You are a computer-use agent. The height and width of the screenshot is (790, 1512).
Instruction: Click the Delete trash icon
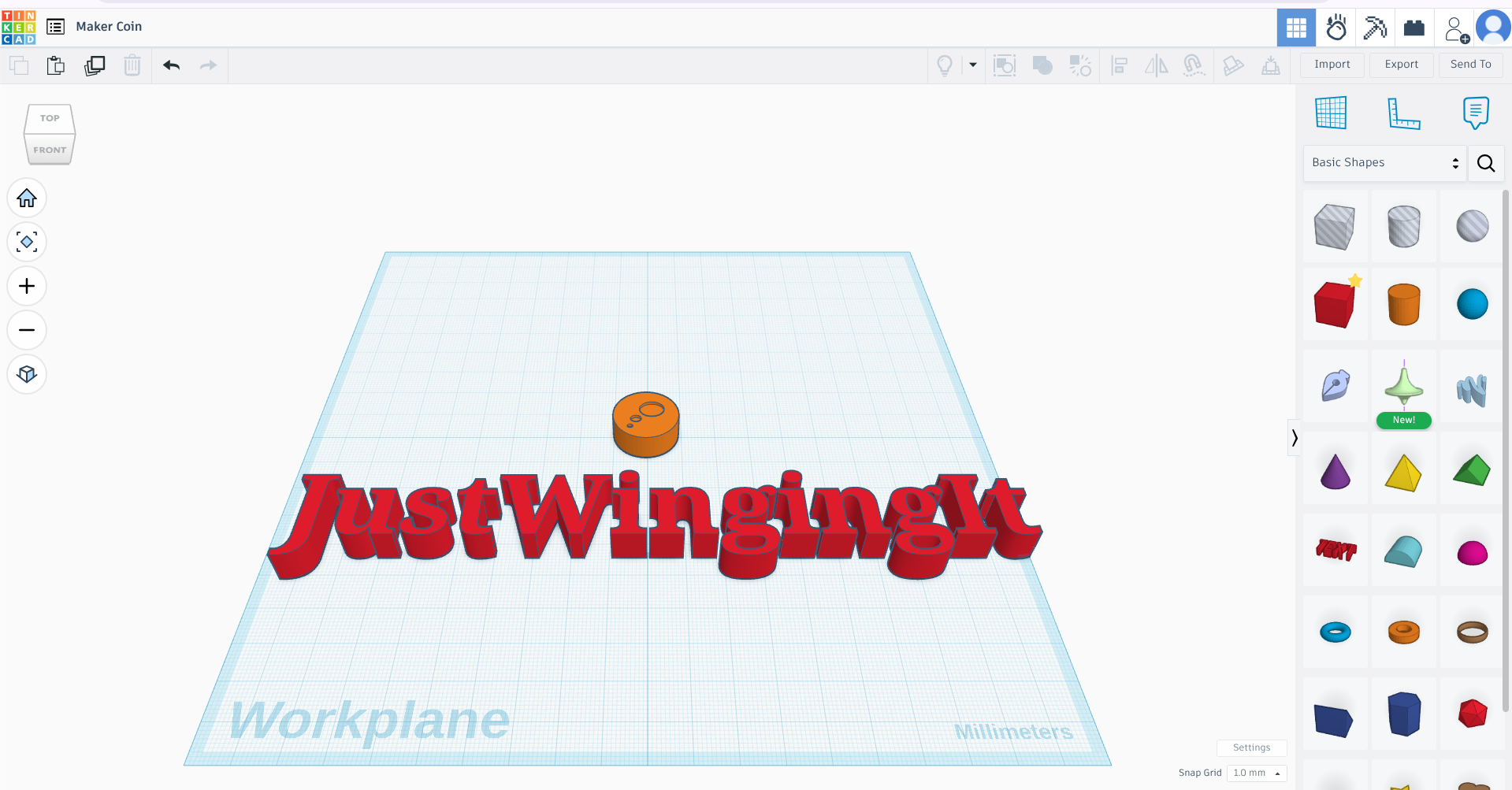pyautogui.click(x=132, y=65)
